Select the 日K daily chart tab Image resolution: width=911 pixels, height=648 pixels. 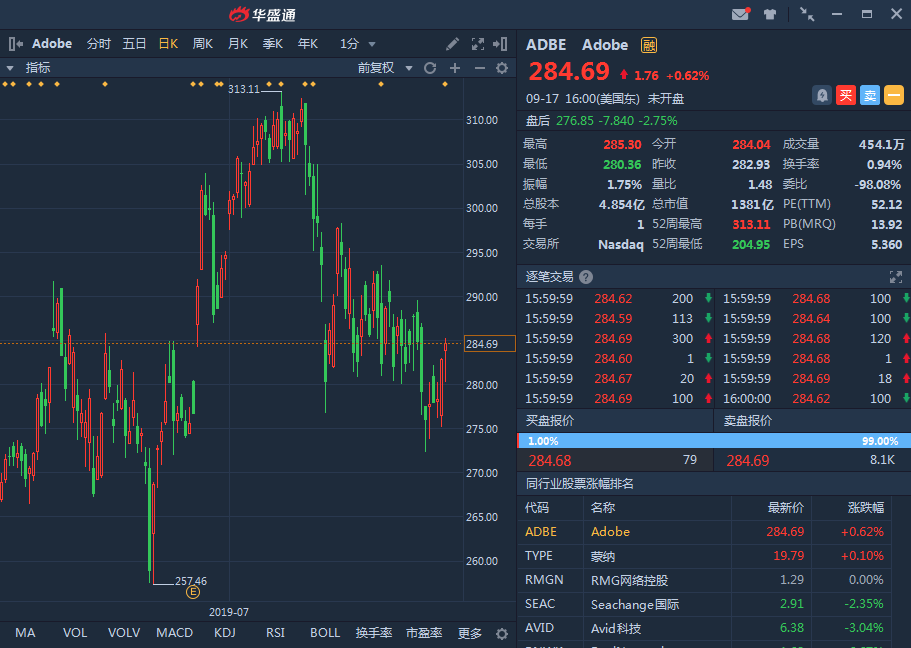(168, 44)
